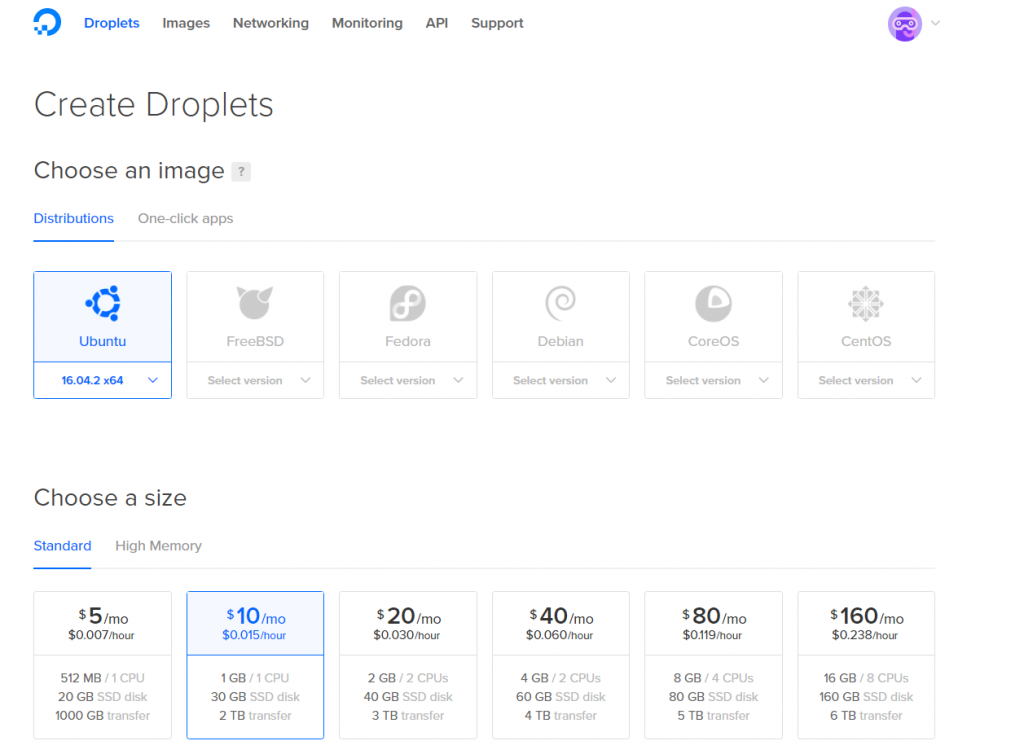Click the help question mark next to Choose an image
The width and height of the screenshot is (1024, 754).
[241, 172]
